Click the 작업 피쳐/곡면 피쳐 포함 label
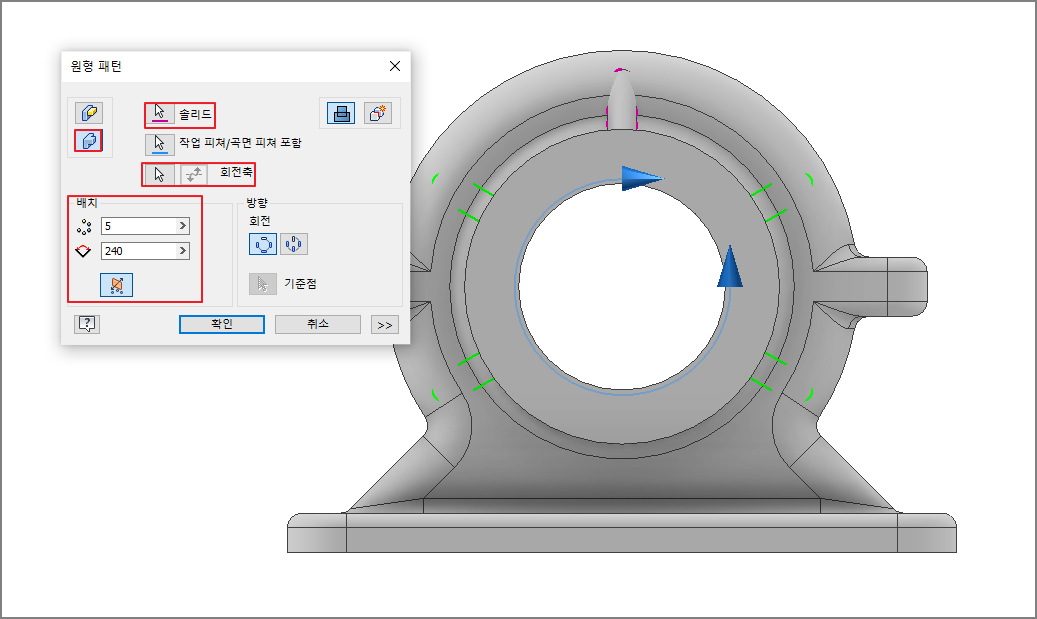Screen dimensions: 1037x619 [240, 142]
